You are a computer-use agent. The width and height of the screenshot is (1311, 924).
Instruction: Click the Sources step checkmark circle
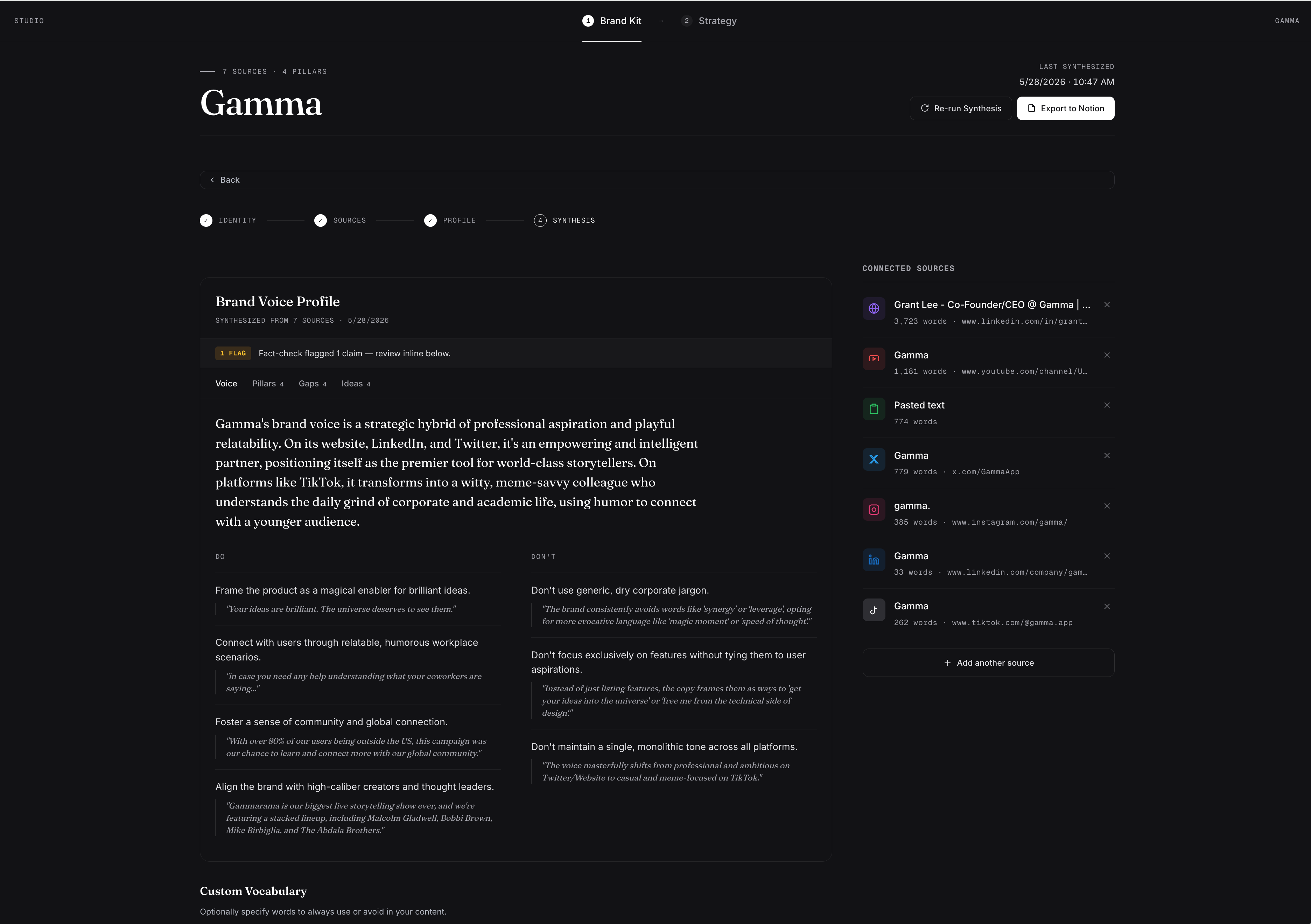coord(320,220)
